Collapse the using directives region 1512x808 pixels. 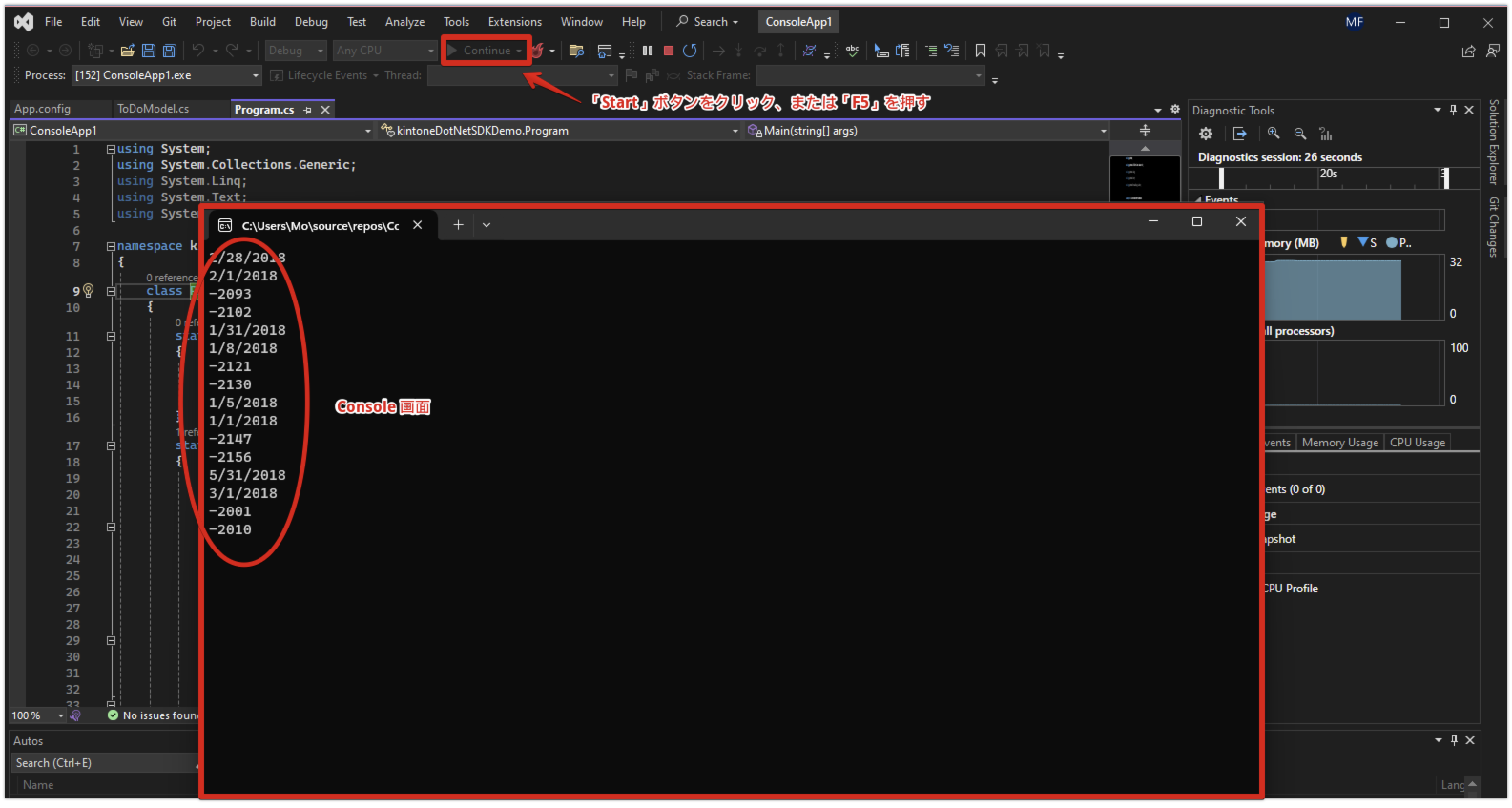point(111,149)
